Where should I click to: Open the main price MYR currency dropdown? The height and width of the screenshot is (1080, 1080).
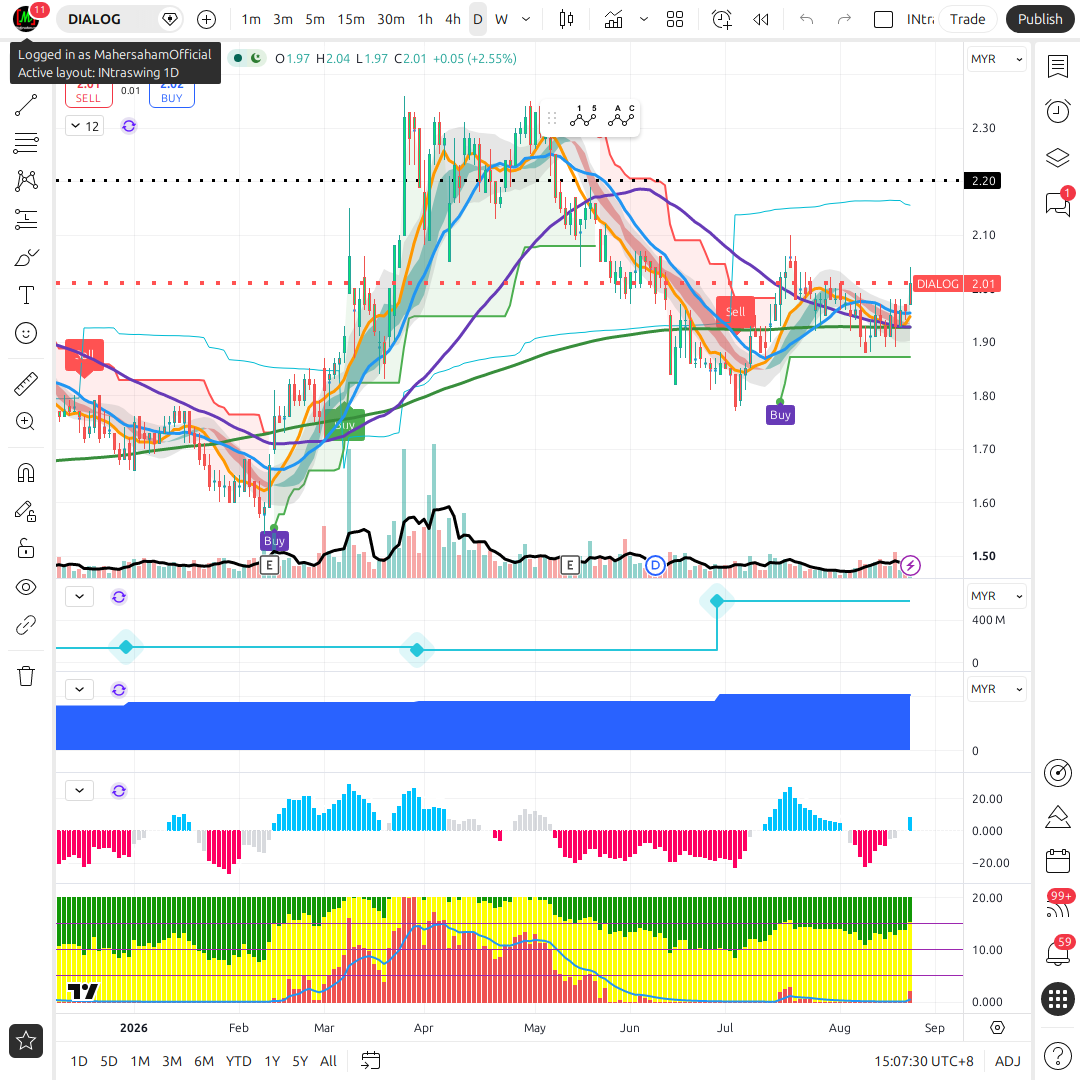(x=997, y=59)
